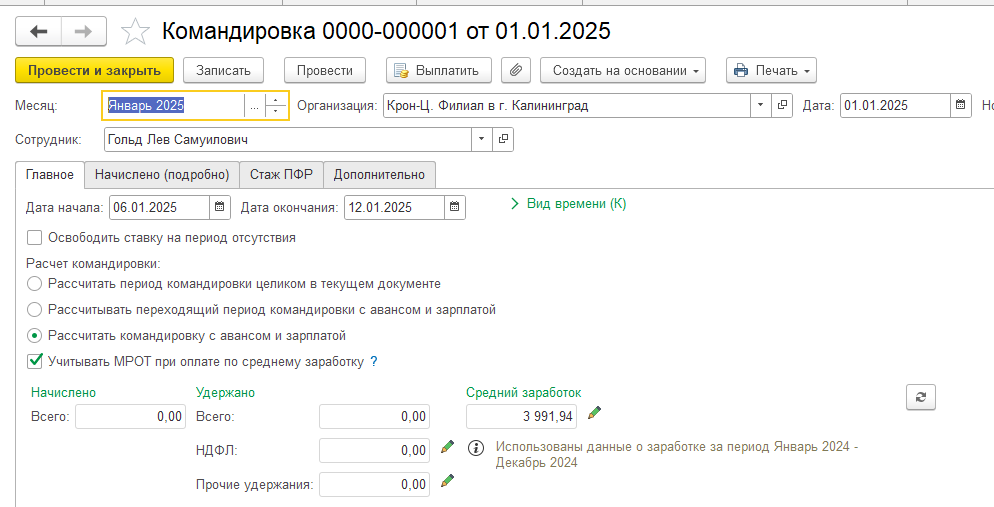Switch to the Дополнительно tab

379,175
